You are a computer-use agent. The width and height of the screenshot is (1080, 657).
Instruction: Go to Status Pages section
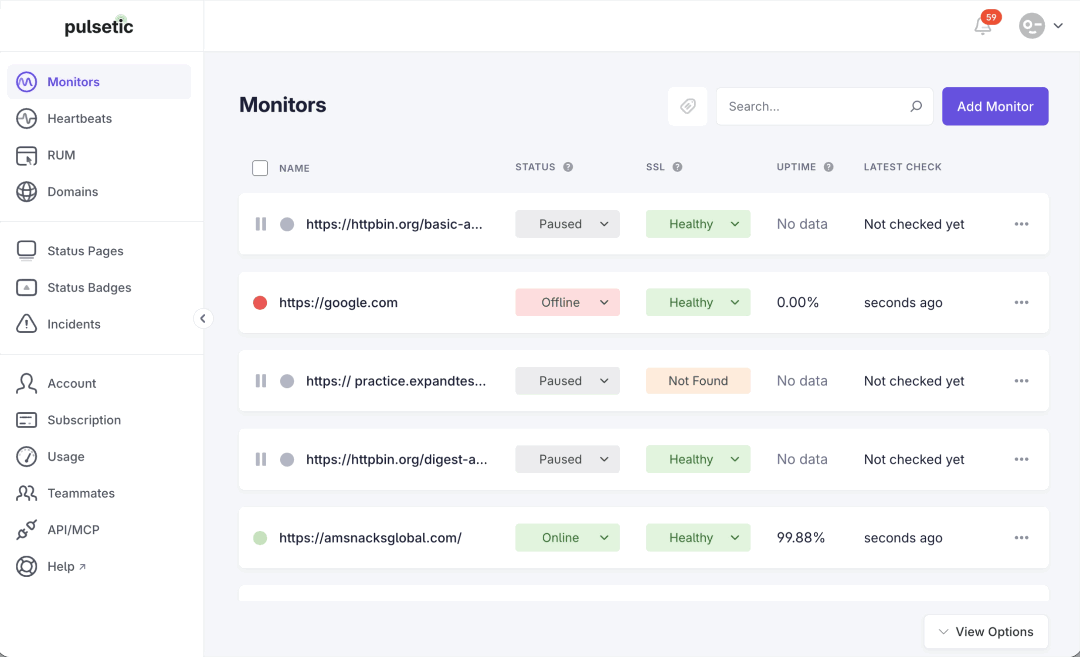pyautogui.click(x=85, y=251)
